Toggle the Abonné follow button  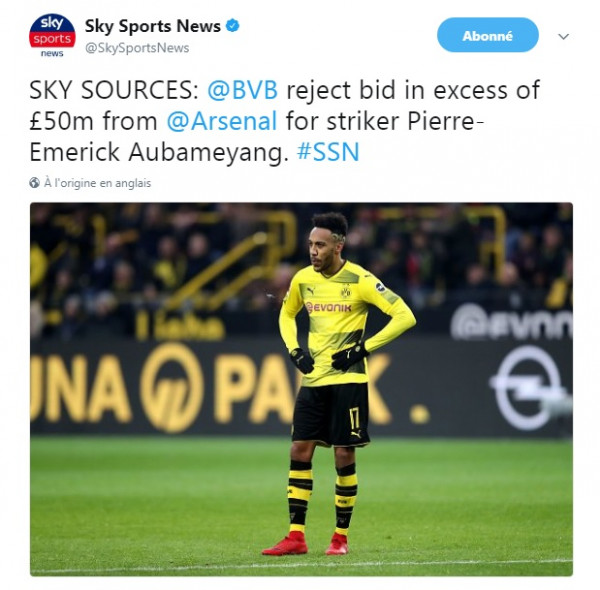[x=488, y=35]
